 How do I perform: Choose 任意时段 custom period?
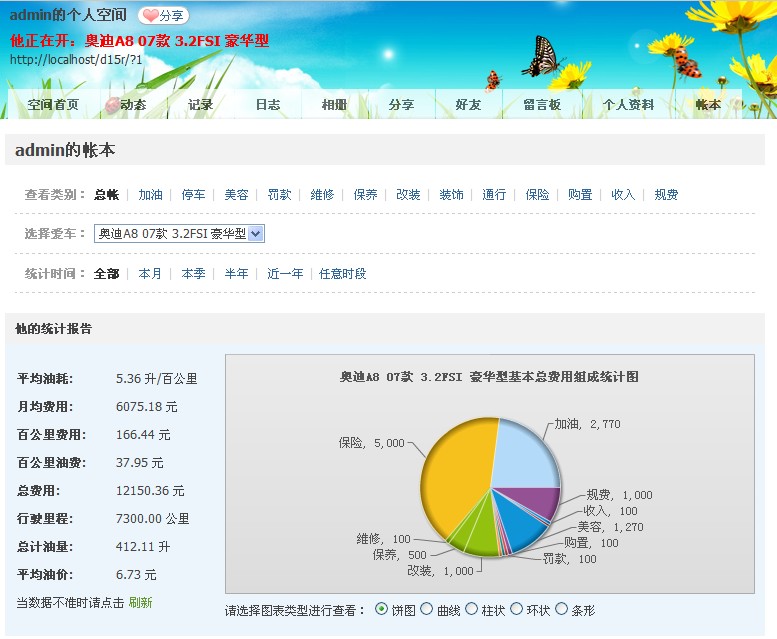[343, 273]
